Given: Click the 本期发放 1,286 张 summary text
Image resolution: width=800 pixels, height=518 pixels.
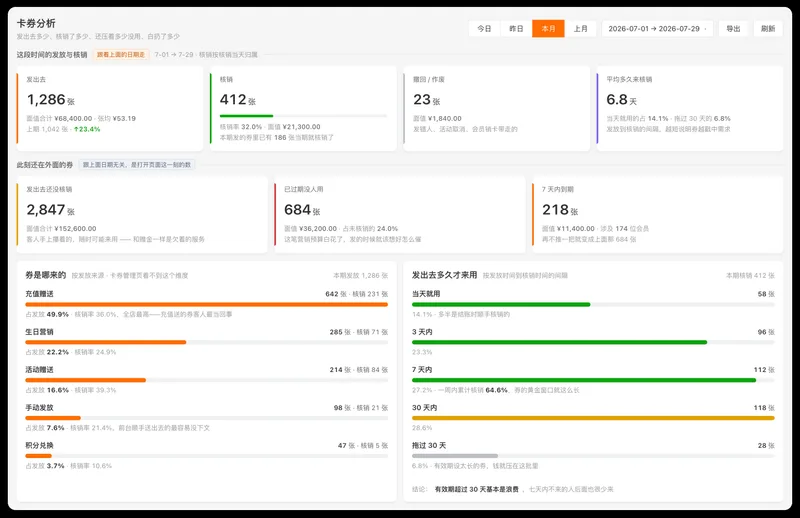Looking at the screenshot, I should (x=360, y=276).
